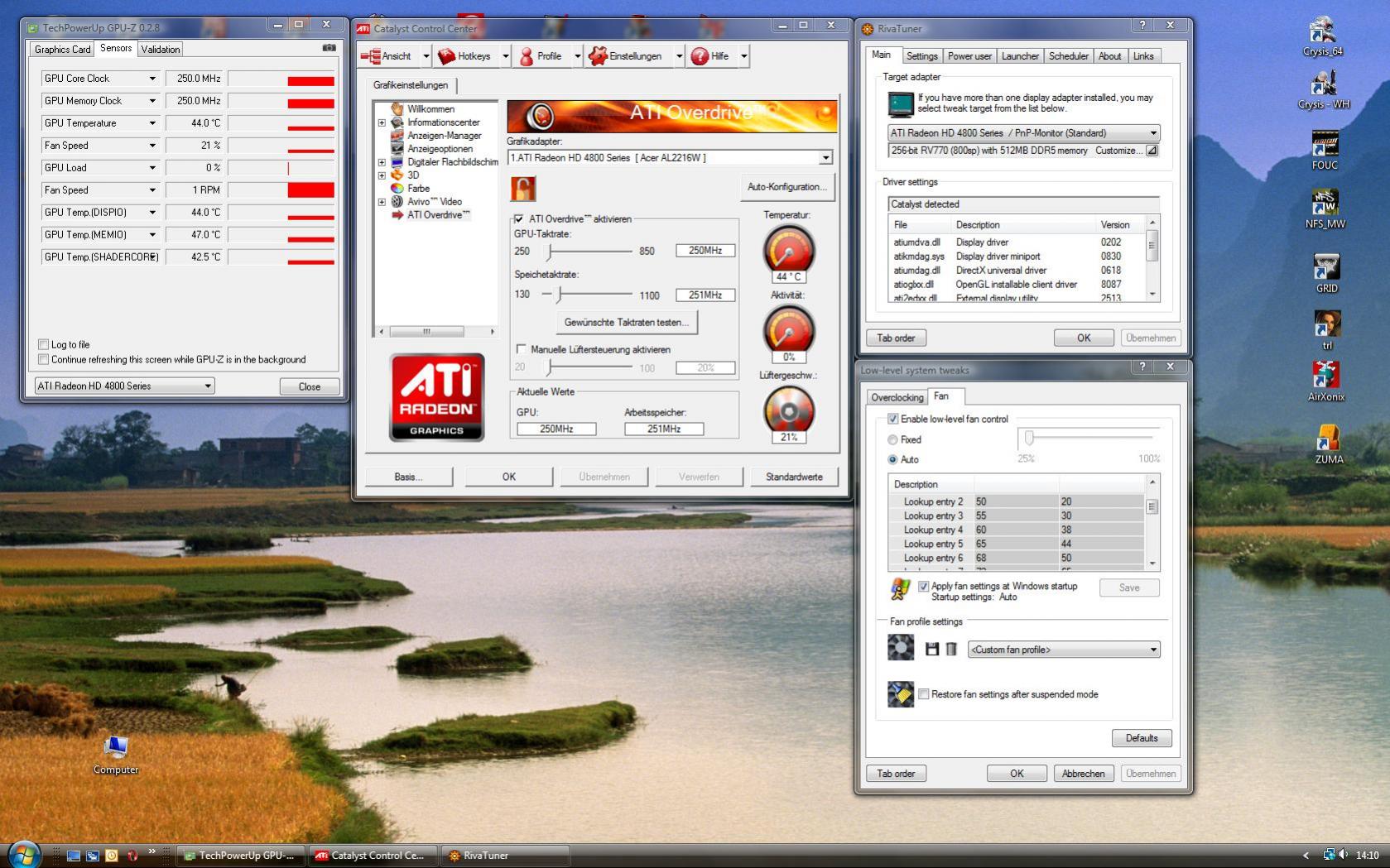Open RivaTuner Settings tab
This screenshot has height=868, width=1390.
click(921, 56)
